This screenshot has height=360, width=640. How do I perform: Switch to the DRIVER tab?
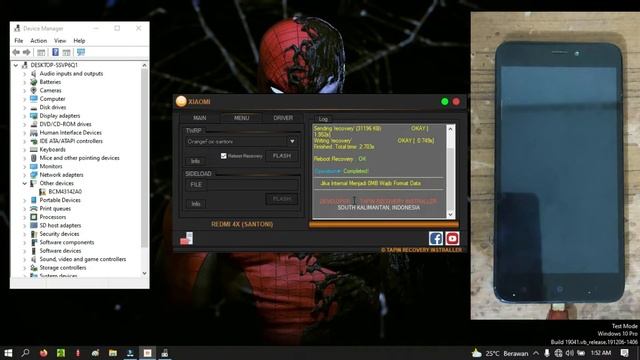[x=283, y=118]
